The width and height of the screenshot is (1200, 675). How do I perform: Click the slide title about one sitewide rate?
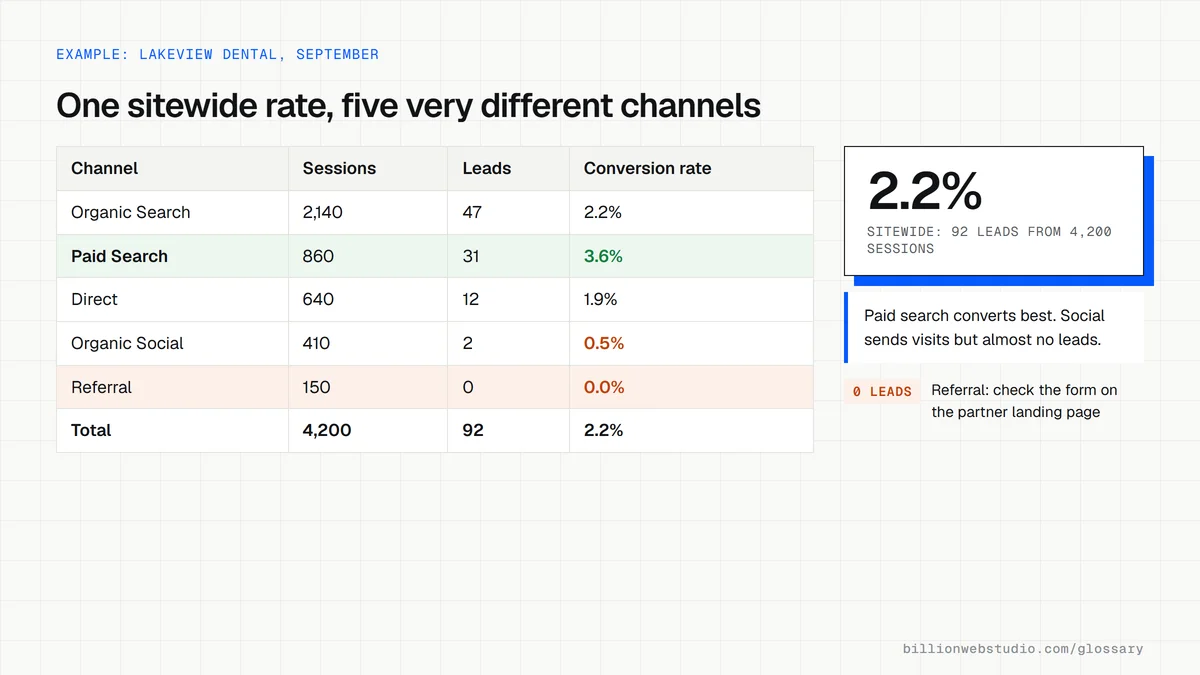(408, 105)
